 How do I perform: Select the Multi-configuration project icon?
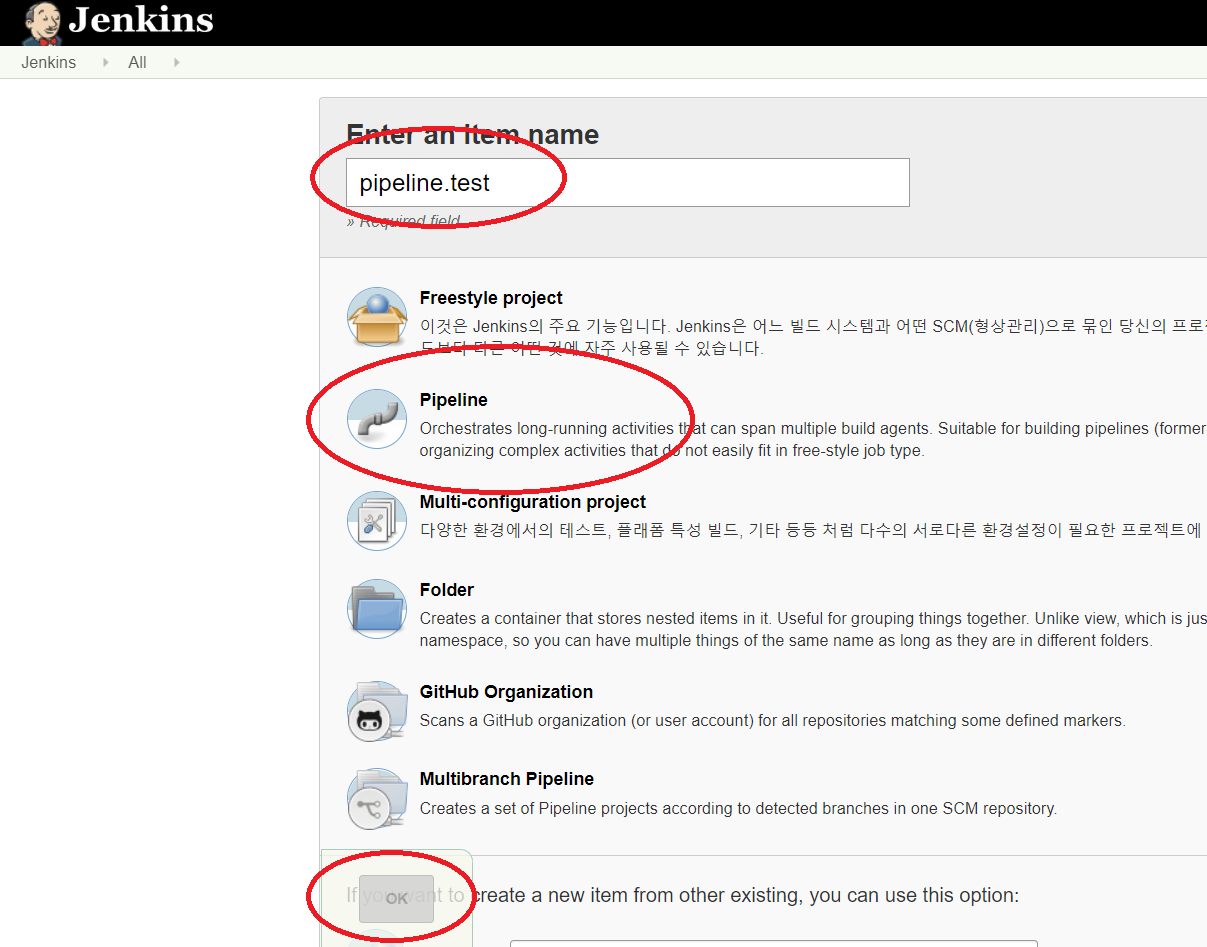(x=377, y=521)
